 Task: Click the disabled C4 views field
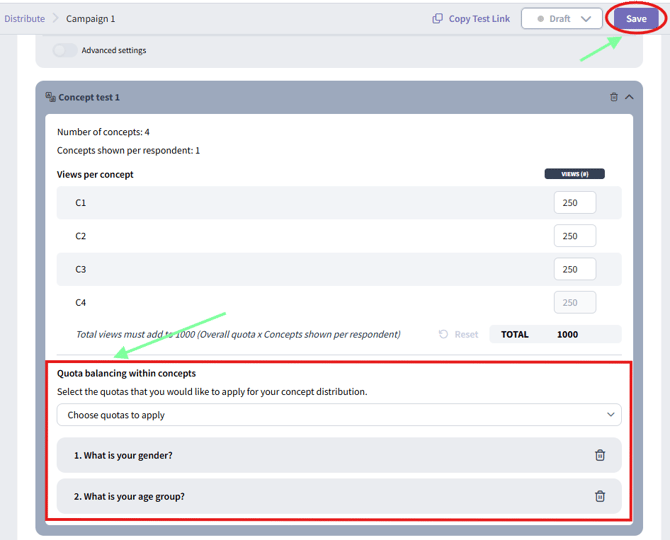pos(574,302)
